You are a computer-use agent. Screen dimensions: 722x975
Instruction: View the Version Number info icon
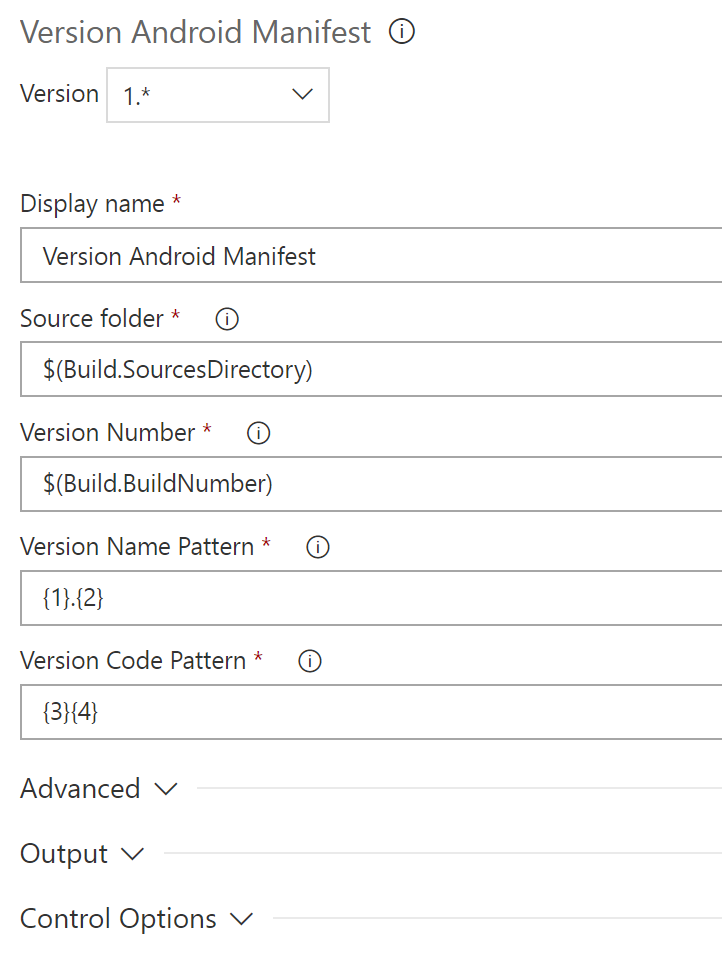(258, 433)
